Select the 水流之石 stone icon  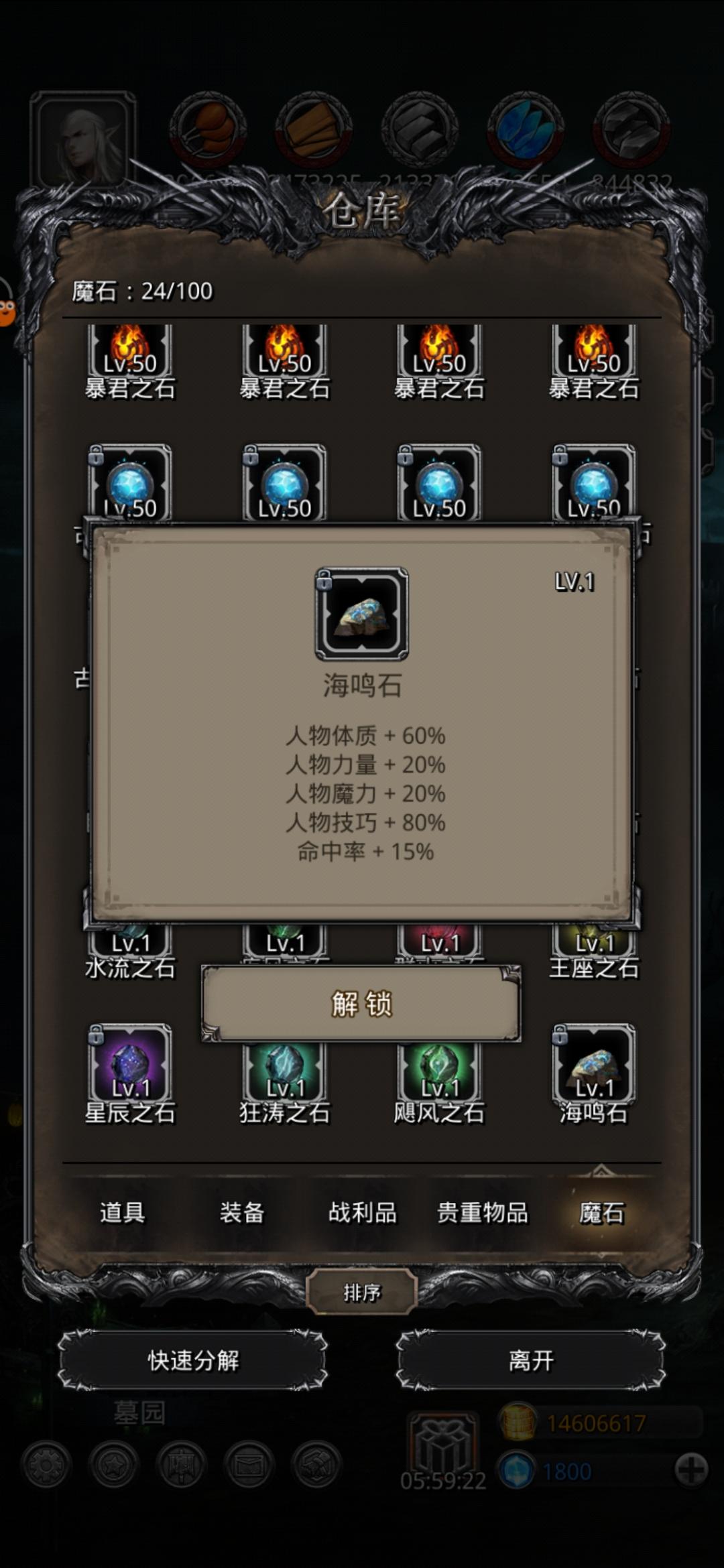(x=130, y=941)
